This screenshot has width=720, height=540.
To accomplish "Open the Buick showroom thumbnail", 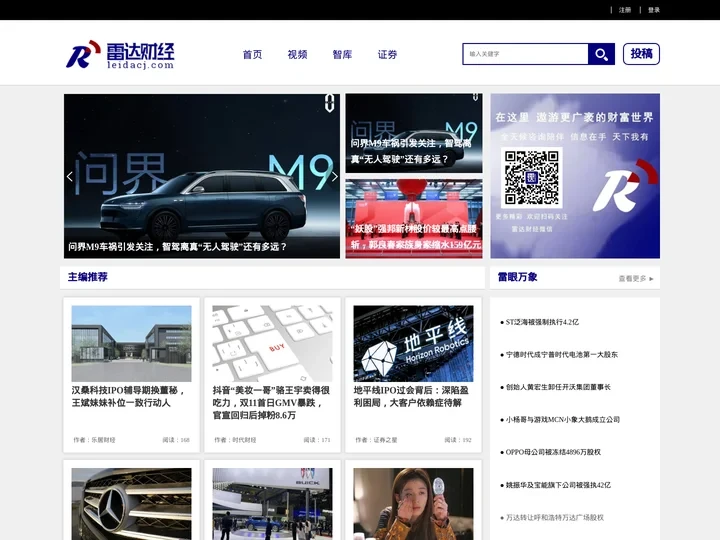I will (272, 504).
